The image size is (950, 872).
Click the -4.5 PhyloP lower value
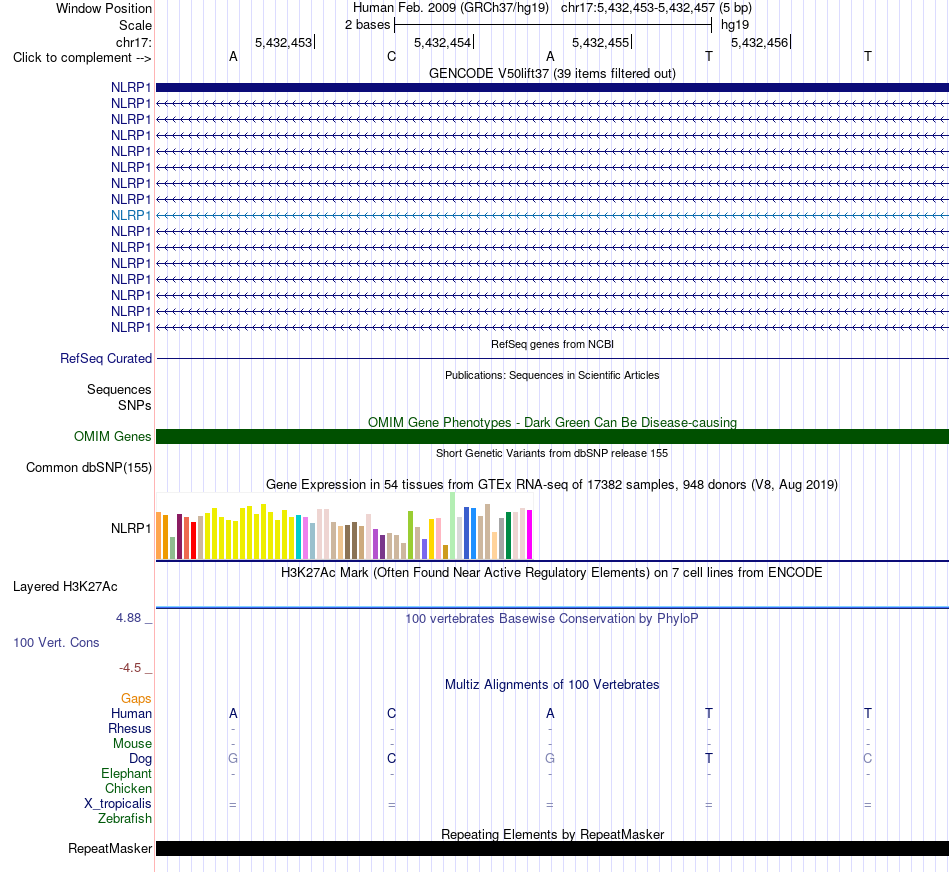(130, 668)
